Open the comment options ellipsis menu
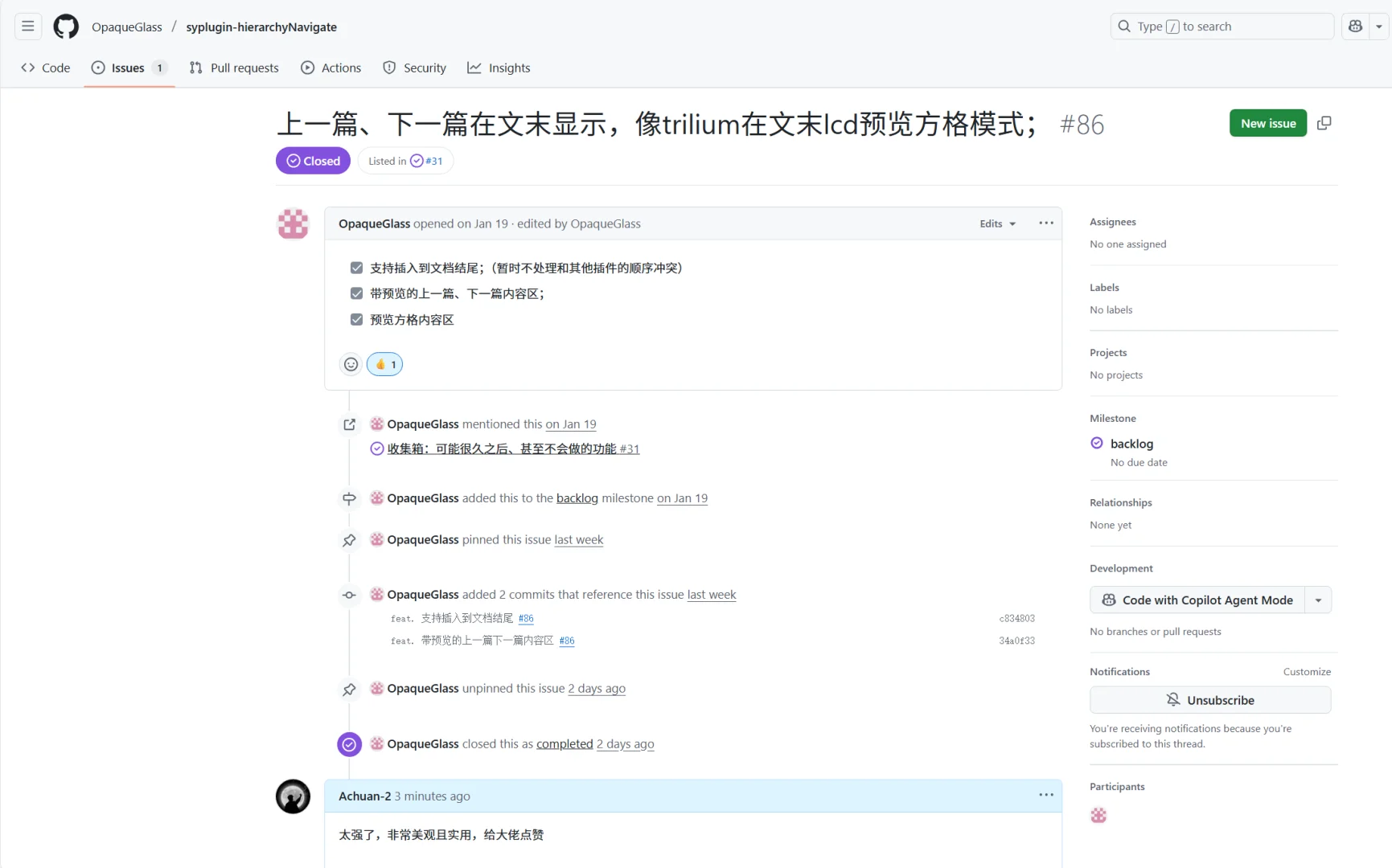The height and width of the screenshot is (868, 1392). [x=1045, y=223]
